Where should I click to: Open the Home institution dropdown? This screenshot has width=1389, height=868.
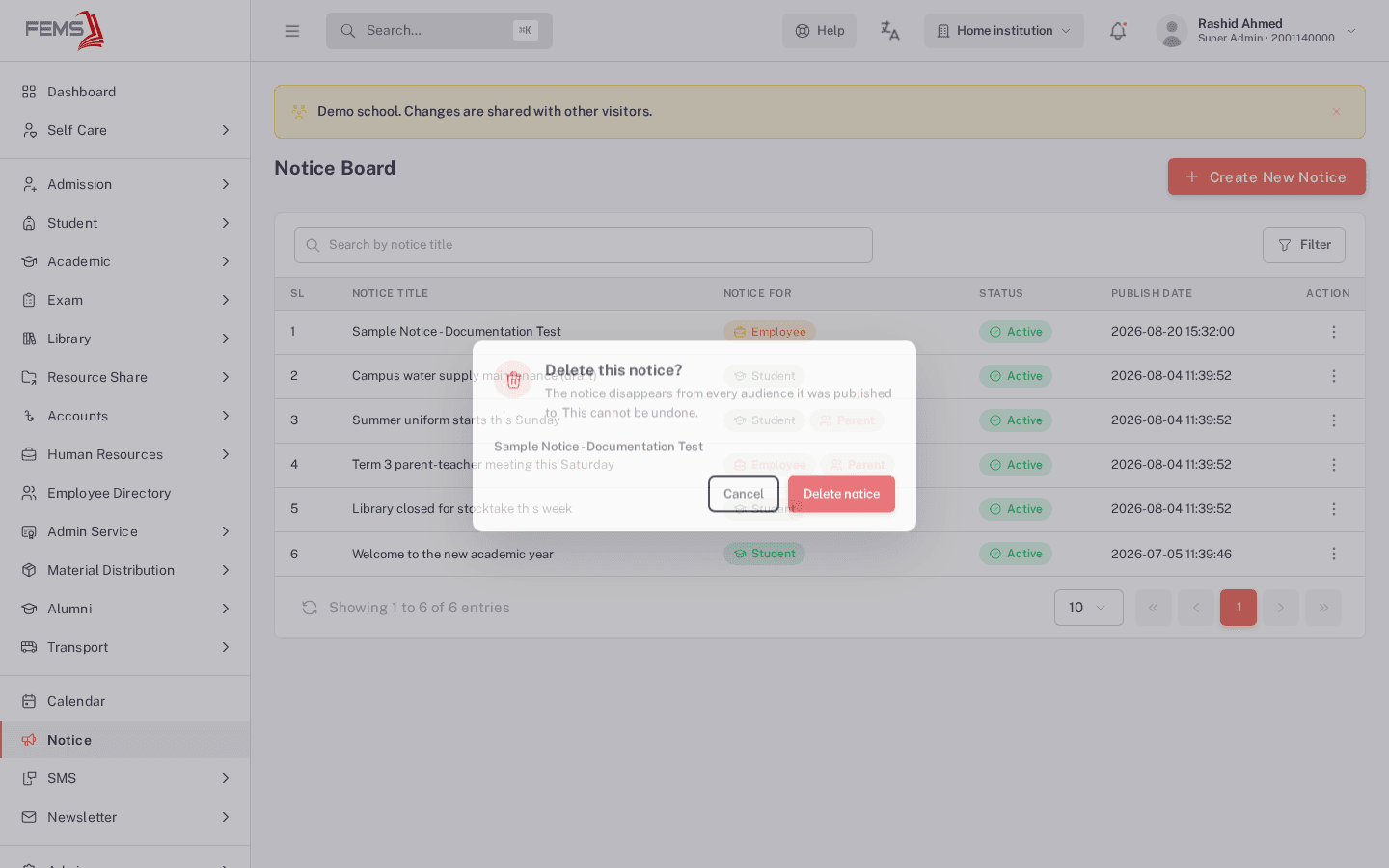point(1004,31)
